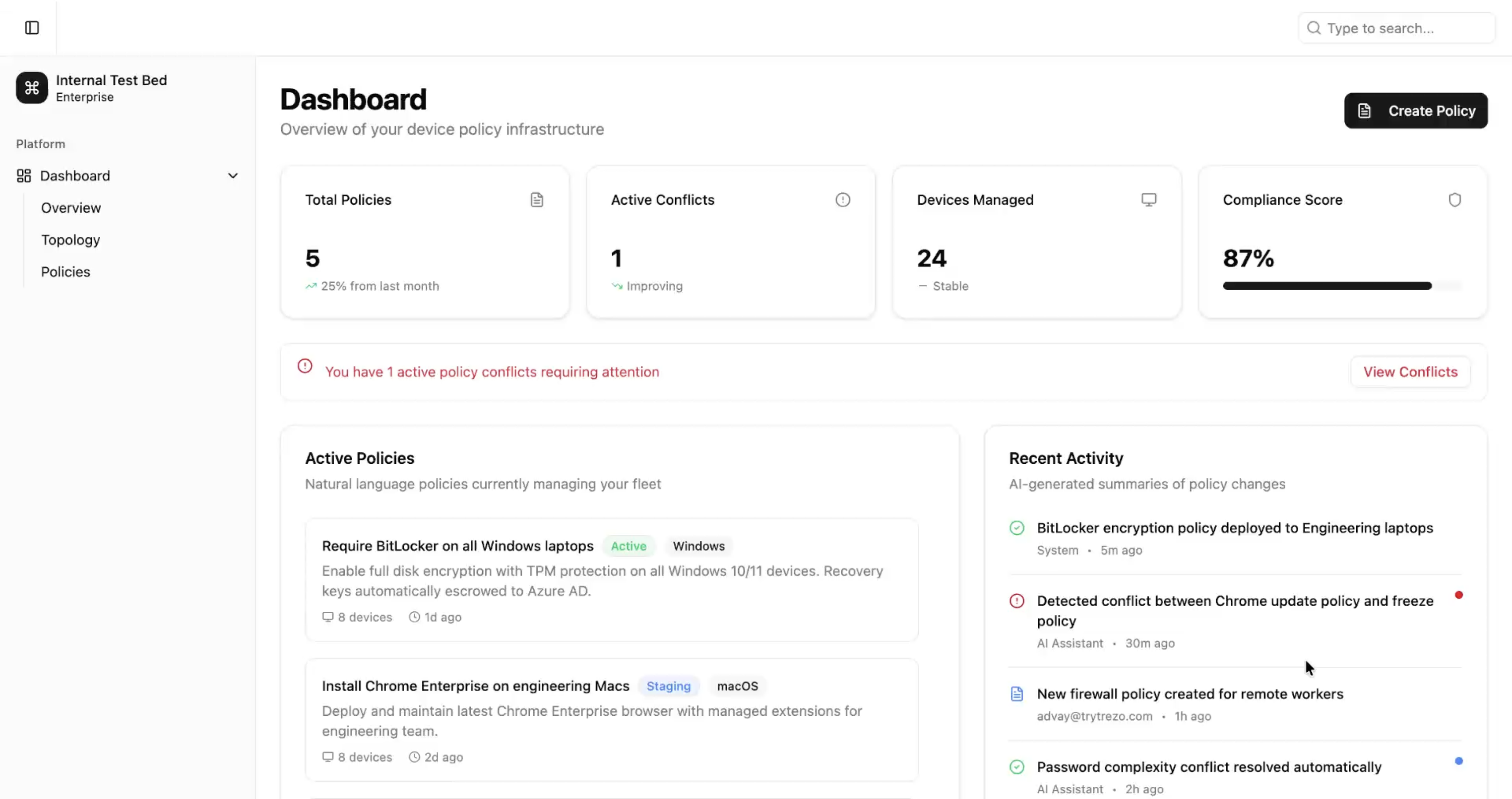1512x799 pixels.
Task: Click the red alert icon in conflicts banner
Action: click(x=304, y=366)
